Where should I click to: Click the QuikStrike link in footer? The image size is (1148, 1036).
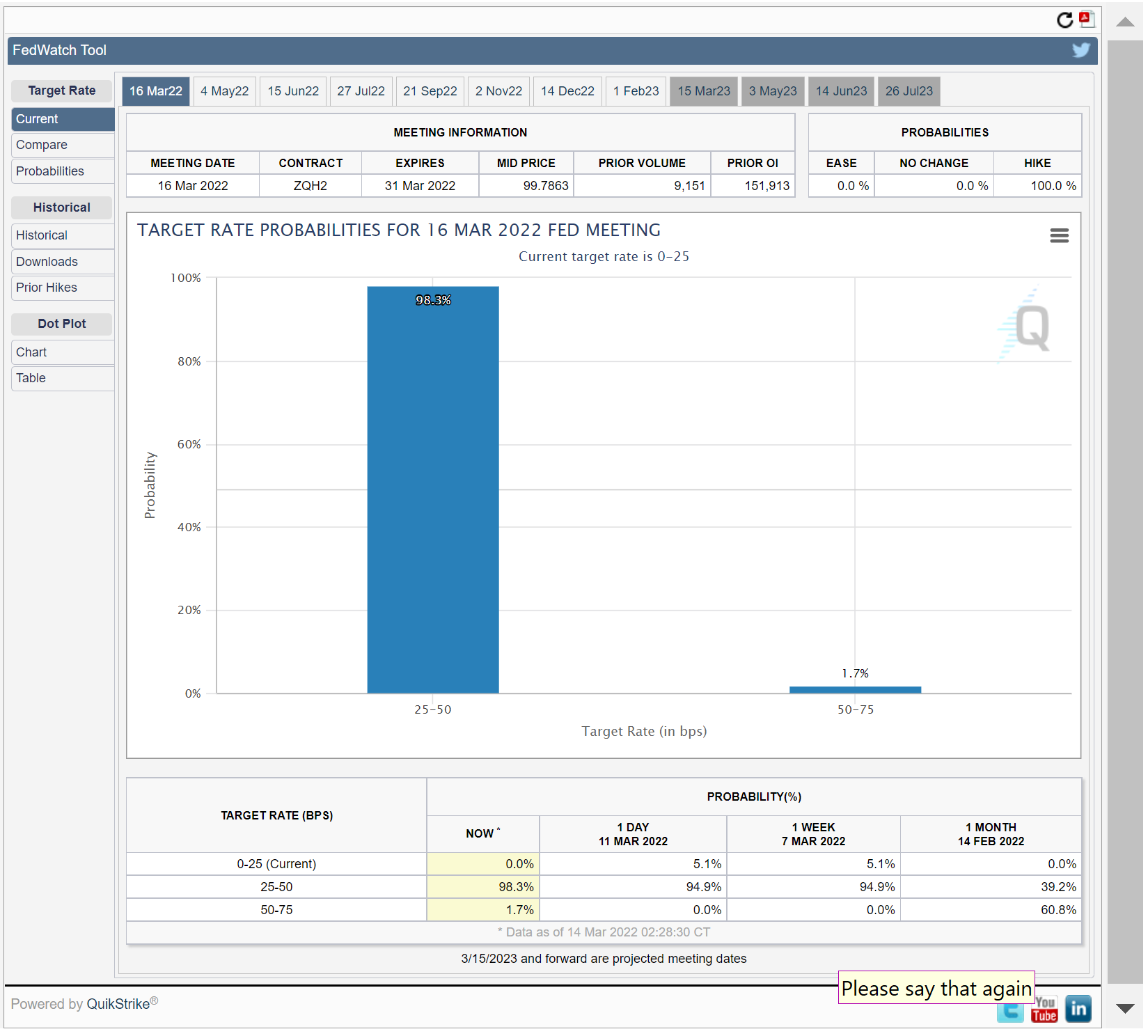118,1004
